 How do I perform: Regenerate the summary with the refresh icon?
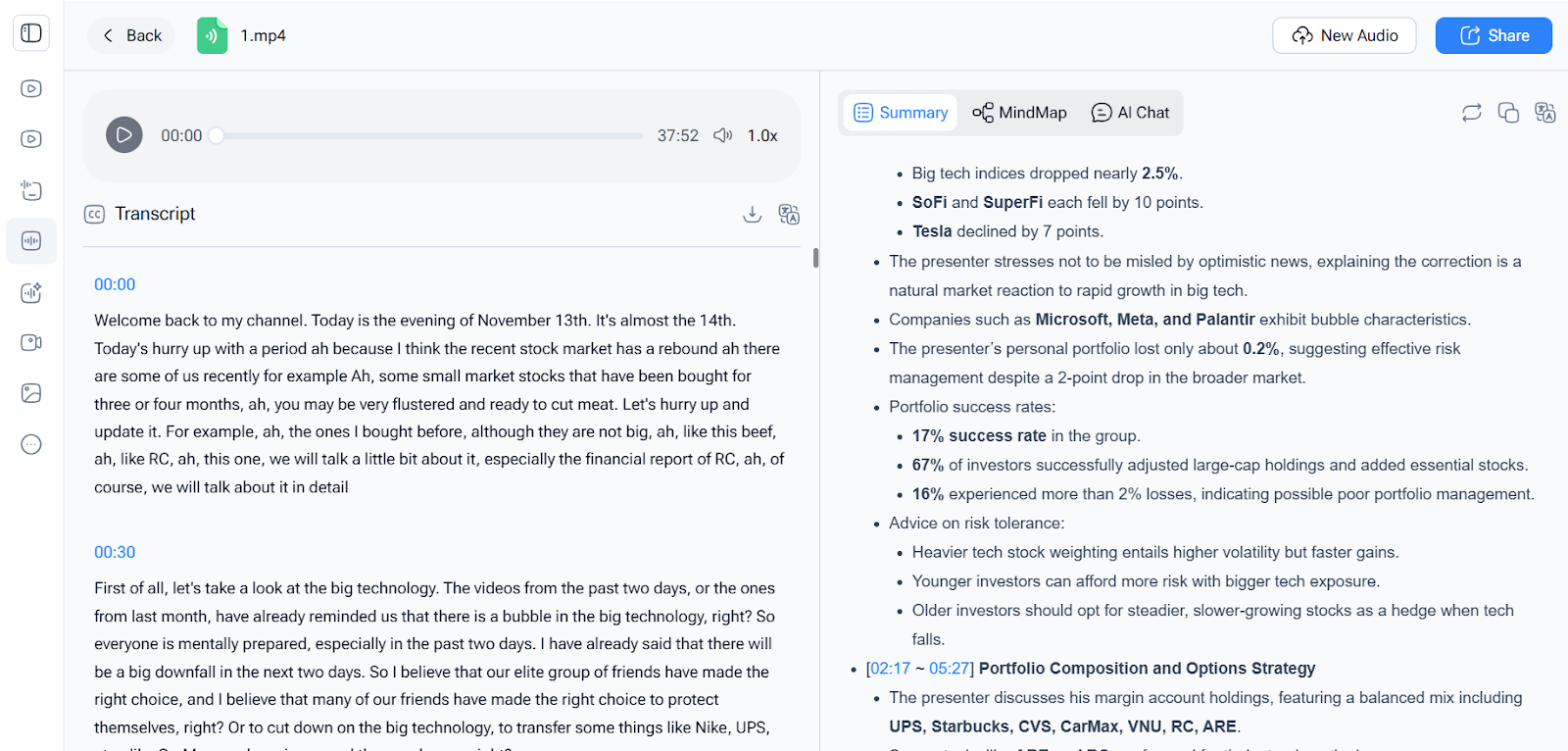[1471, 113]
